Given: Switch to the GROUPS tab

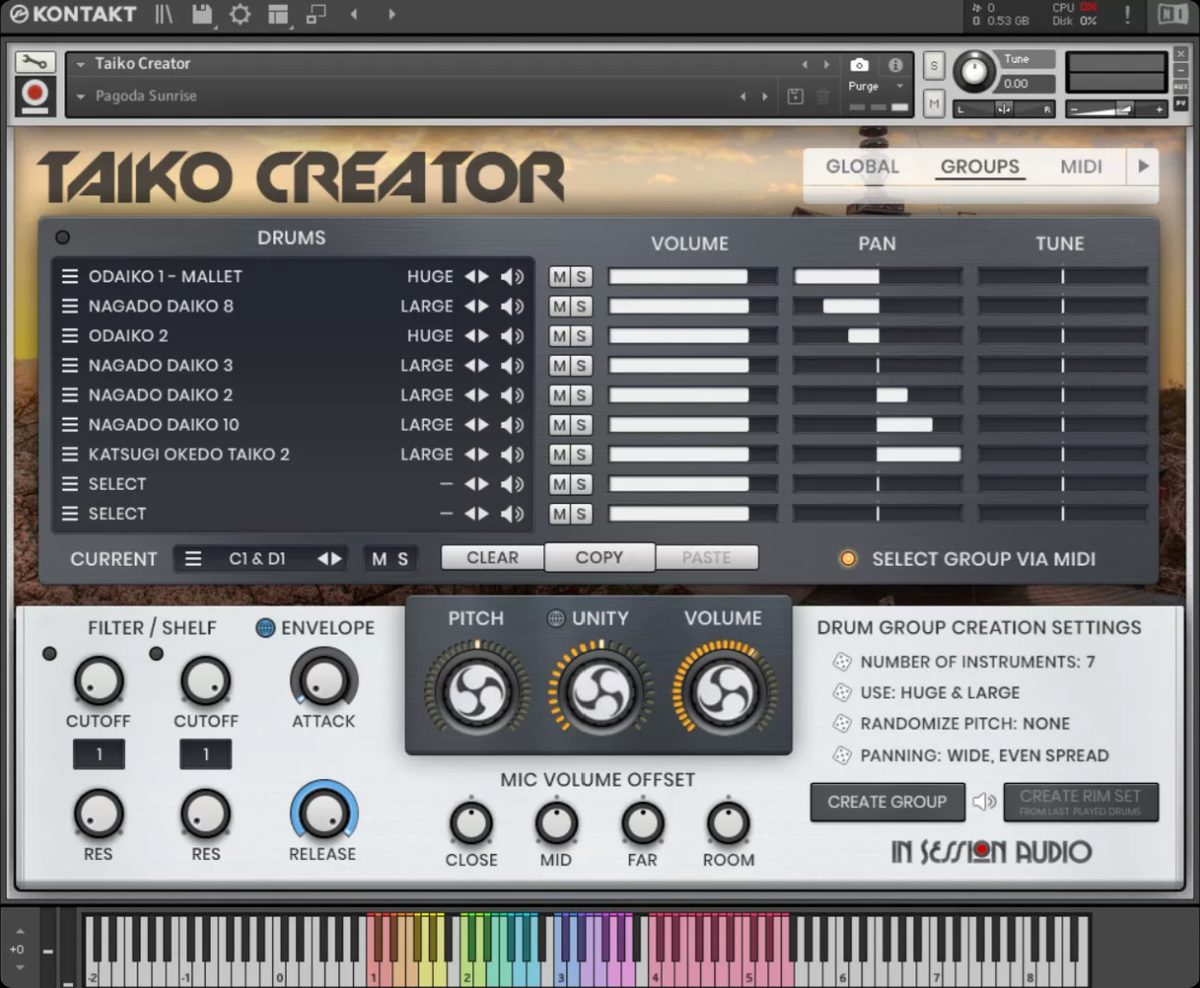Looking at the screenshot, I should point(980,167).
